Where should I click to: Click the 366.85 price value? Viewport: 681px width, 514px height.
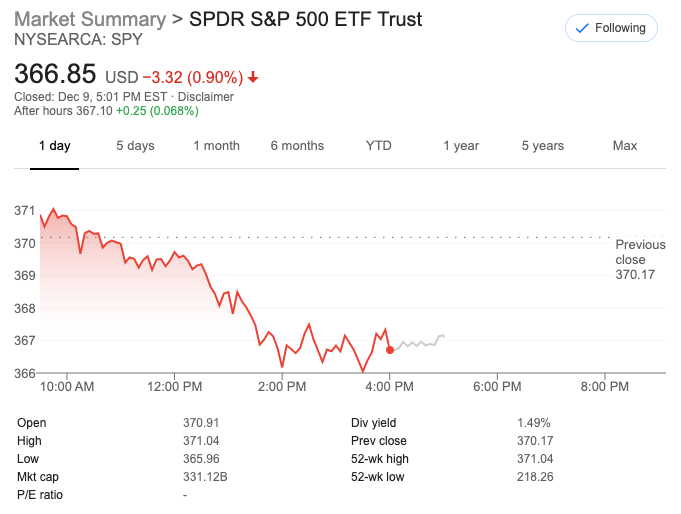coord(55,74)
